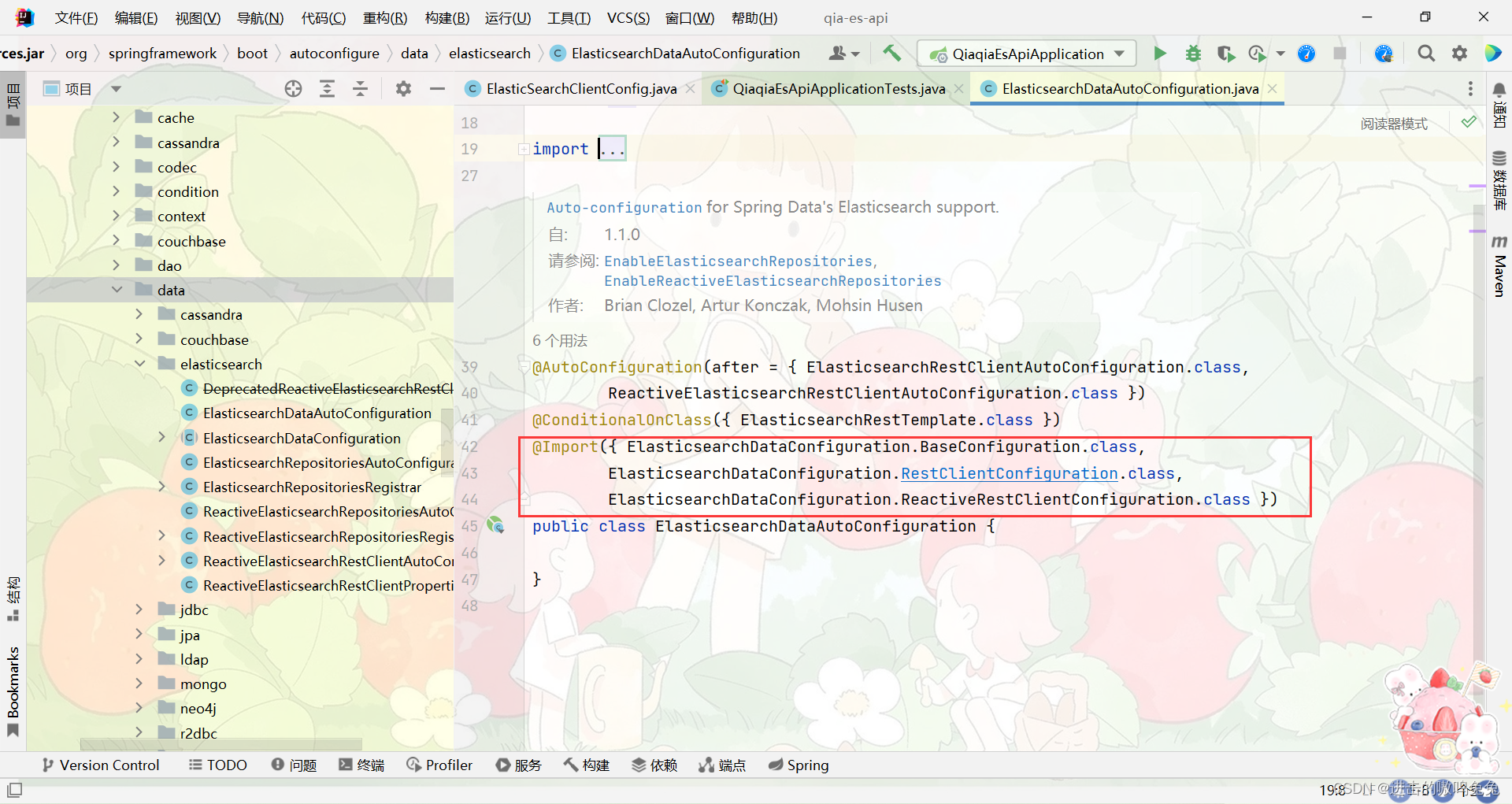Open IDE settings gear in top toolbar
The image size is (1512, 804).
coord(1459,53)
